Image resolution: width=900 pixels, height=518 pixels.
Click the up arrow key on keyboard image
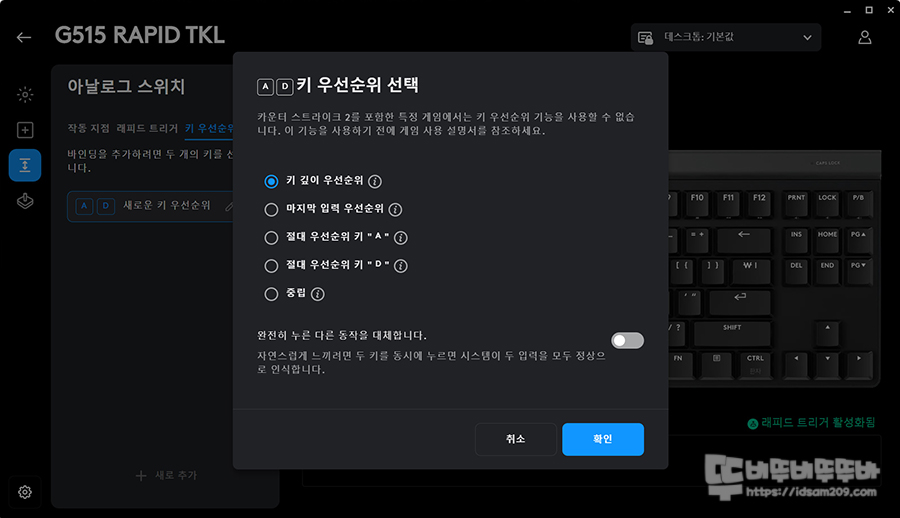(x=827, y=333)
